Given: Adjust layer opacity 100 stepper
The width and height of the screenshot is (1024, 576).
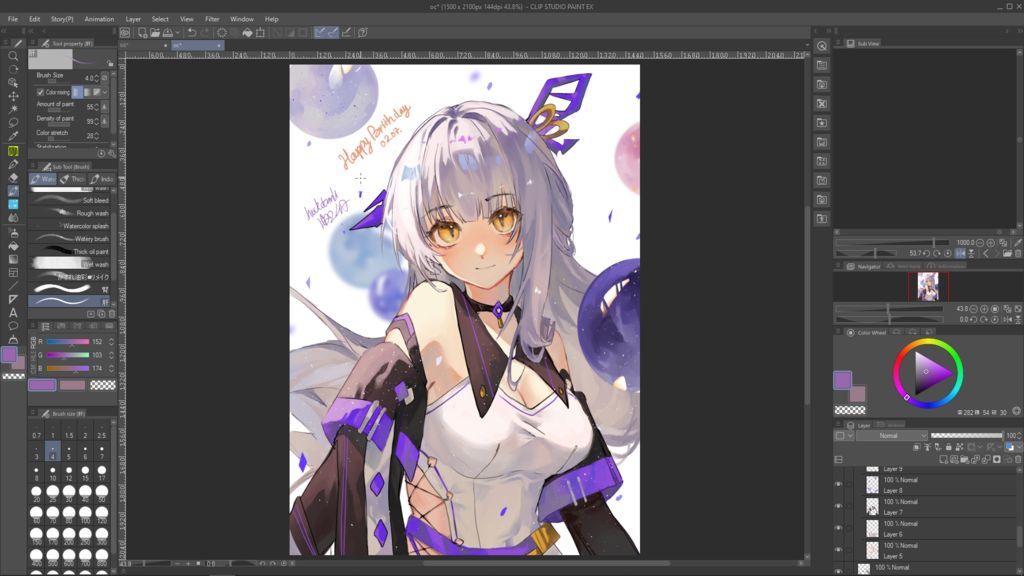Looking at the screenshot, I should point(1019,436).
